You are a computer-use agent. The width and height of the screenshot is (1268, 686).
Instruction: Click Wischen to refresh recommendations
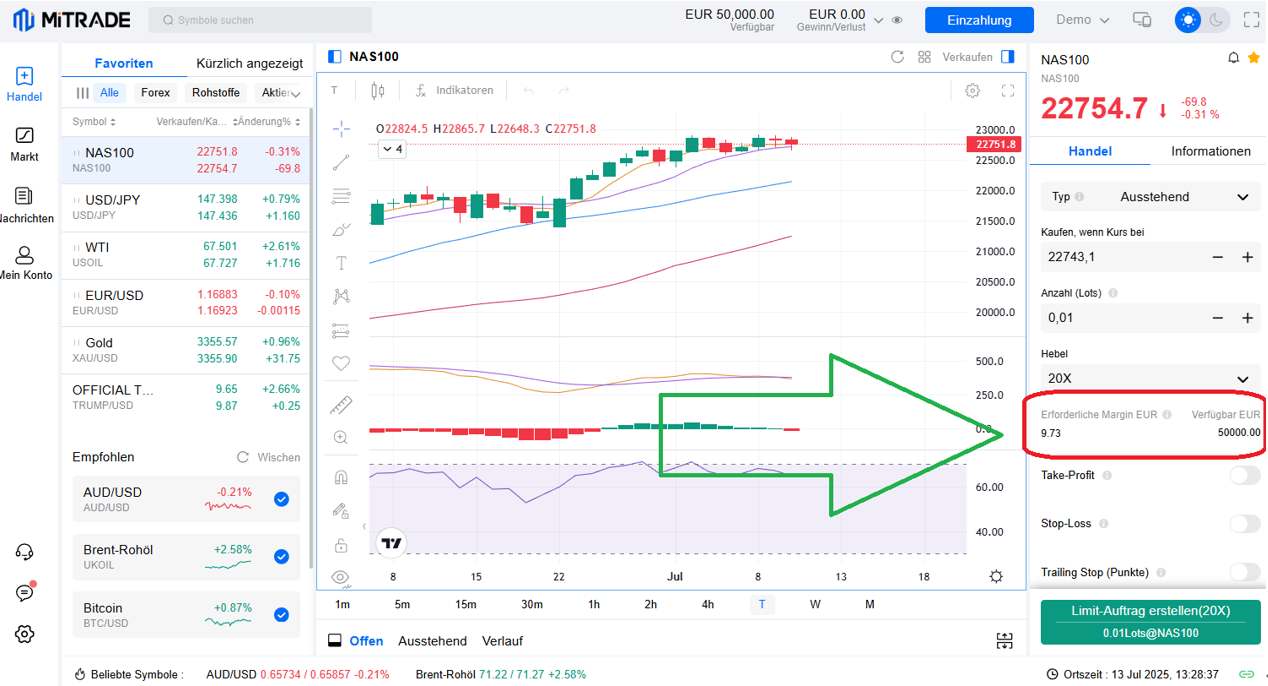(x=268, y=457)
